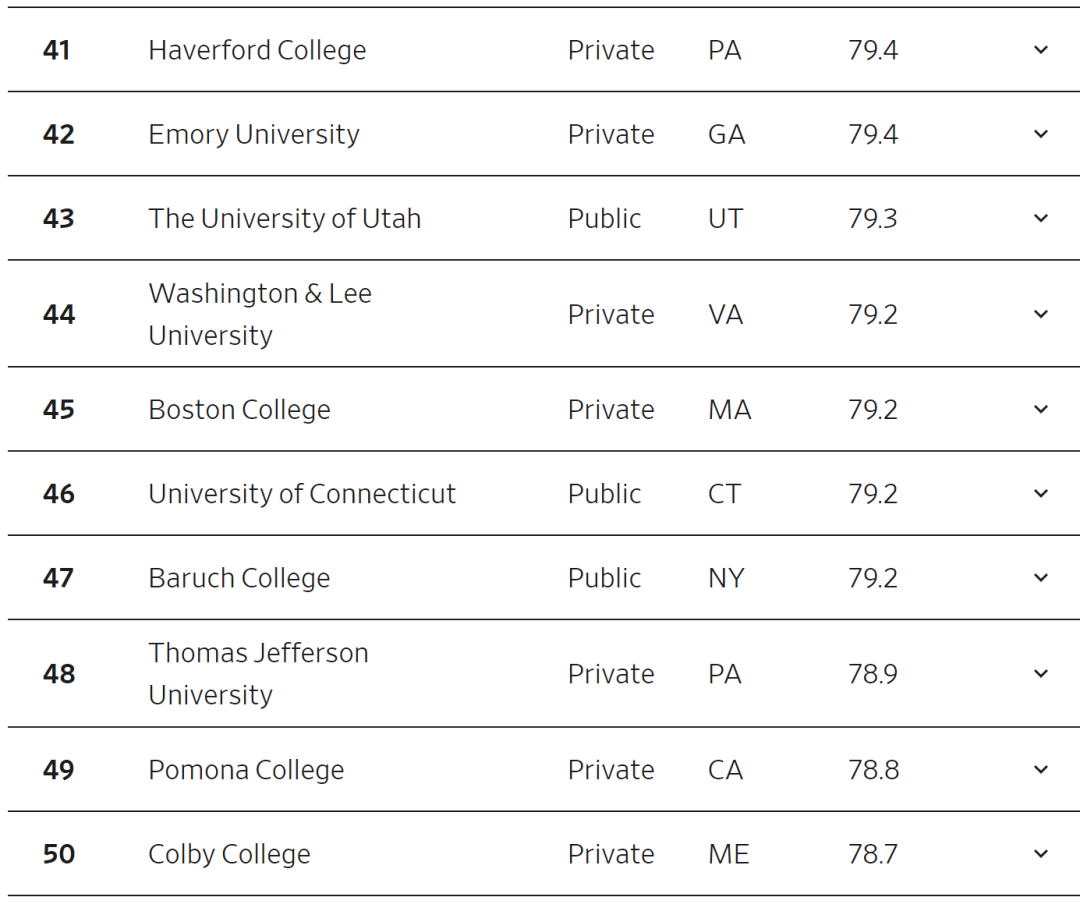Toggle the Baruch College row chevron
Image resolution: width=1080 pixels, height=902 pixels.
coord(1041,577)
